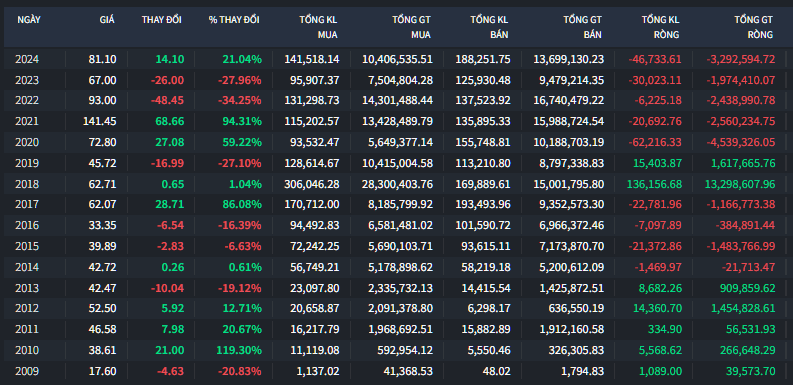Sort by the THAY ĐỔI column header

pyautogui.click(x=161, y=20)
